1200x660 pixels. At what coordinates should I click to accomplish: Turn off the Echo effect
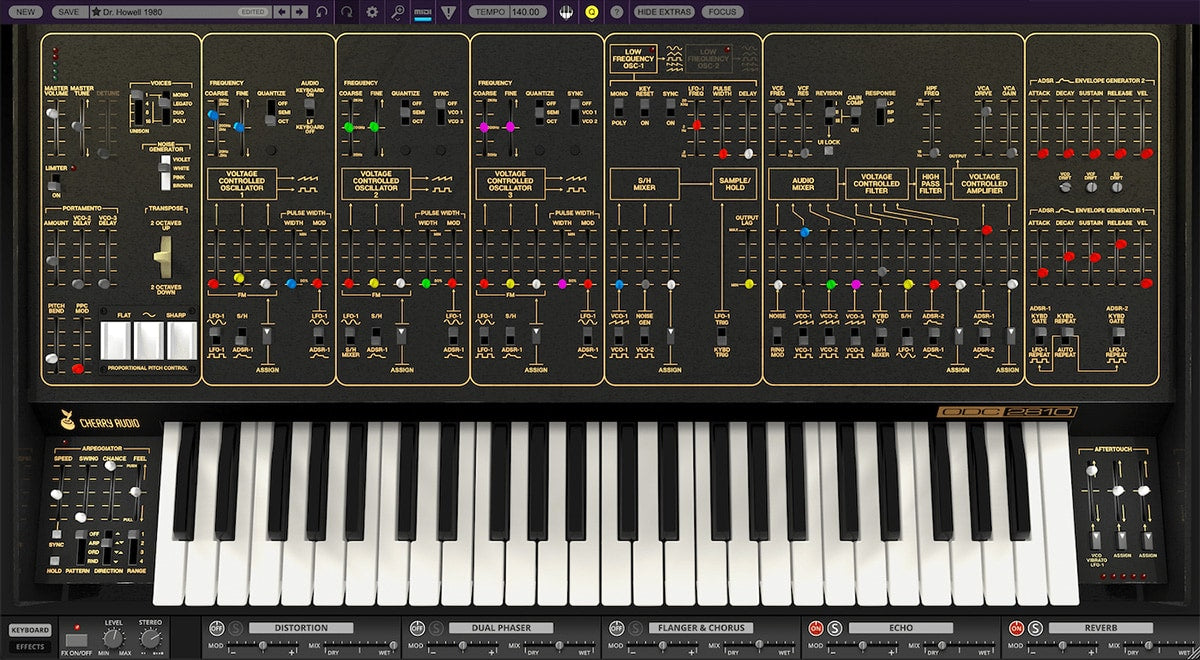click(x=816, y=628)
